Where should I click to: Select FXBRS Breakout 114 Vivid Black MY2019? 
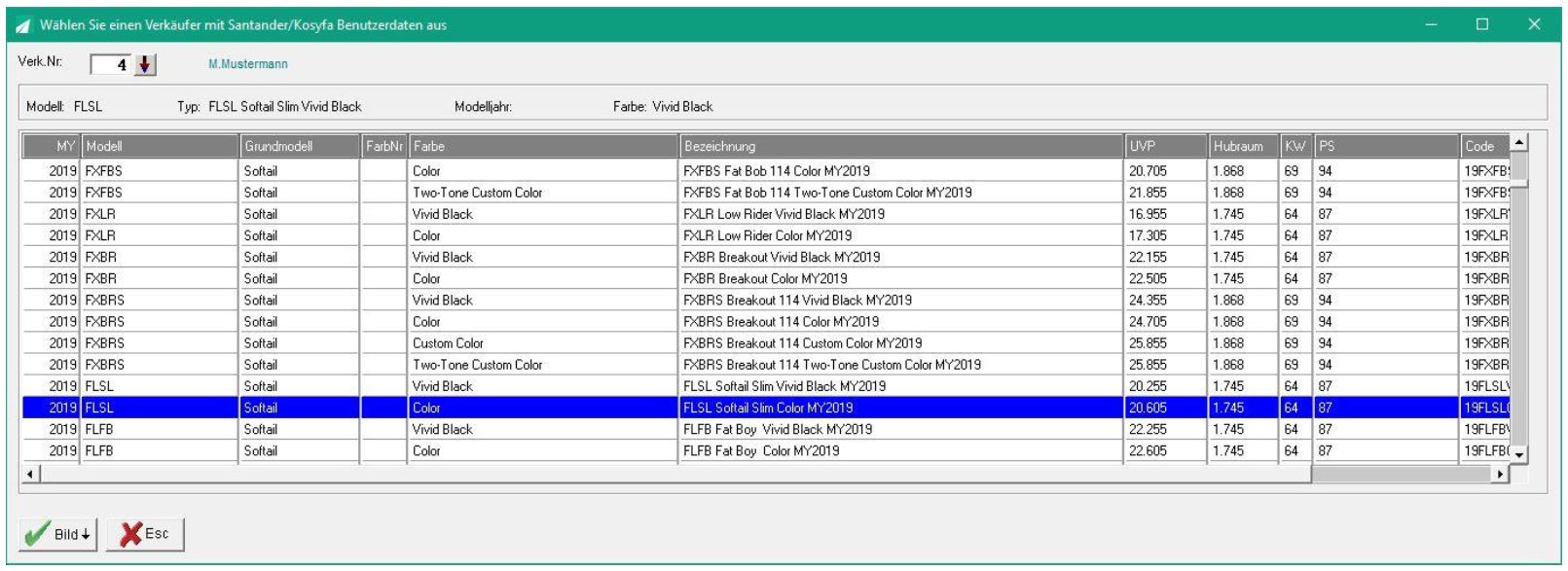[767, 300]
